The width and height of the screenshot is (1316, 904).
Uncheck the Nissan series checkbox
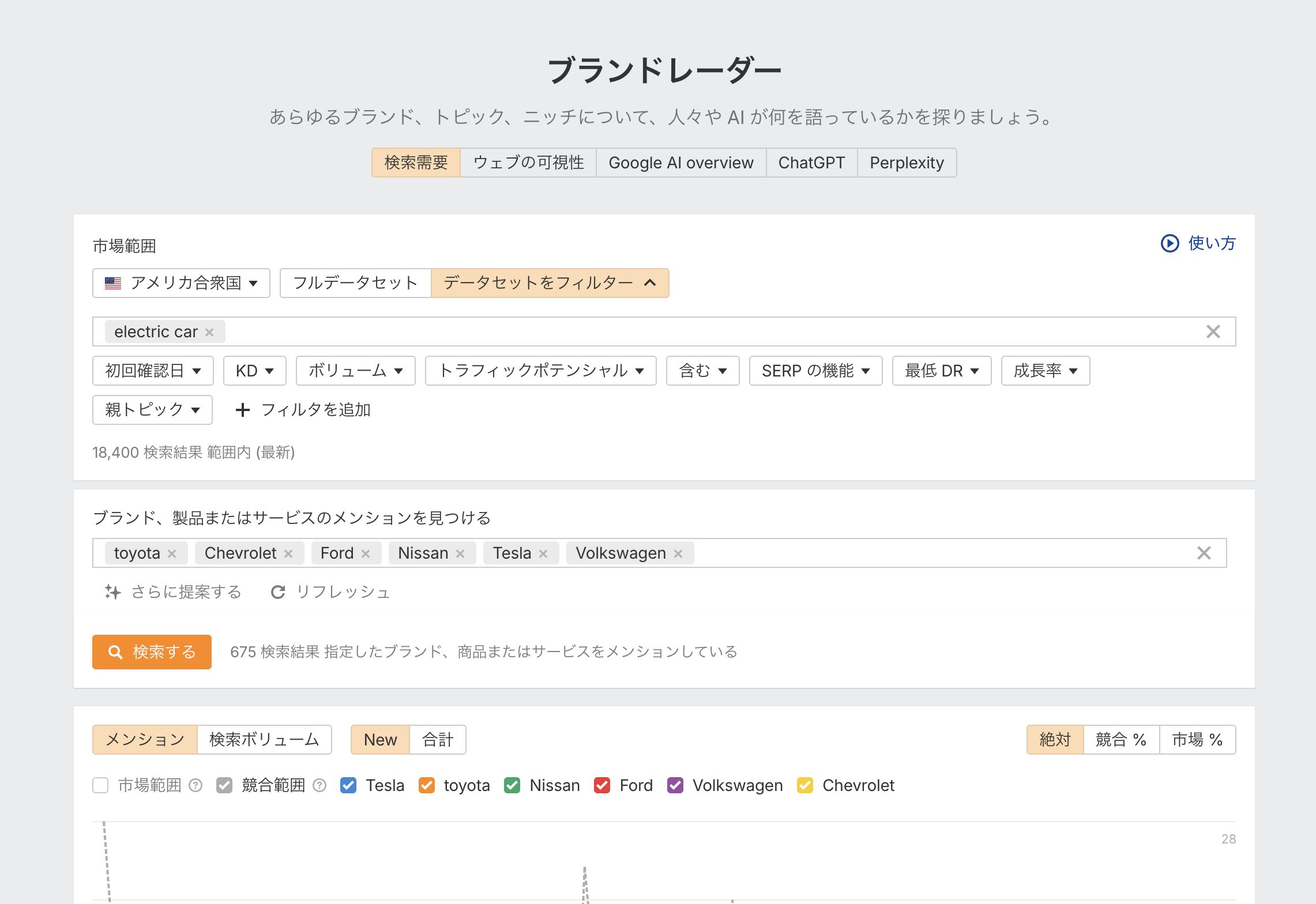512,785
